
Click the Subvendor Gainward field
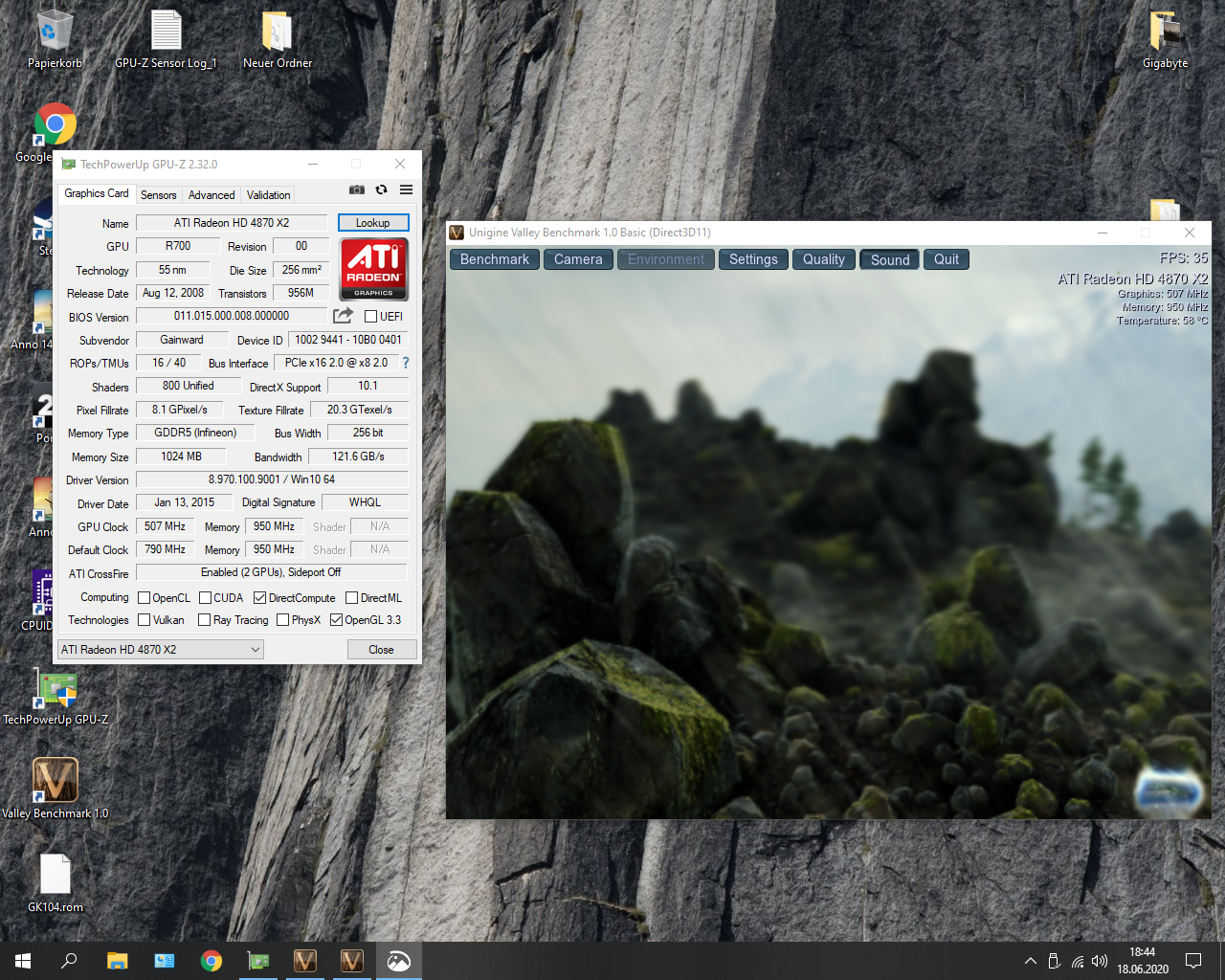(182, 340)
